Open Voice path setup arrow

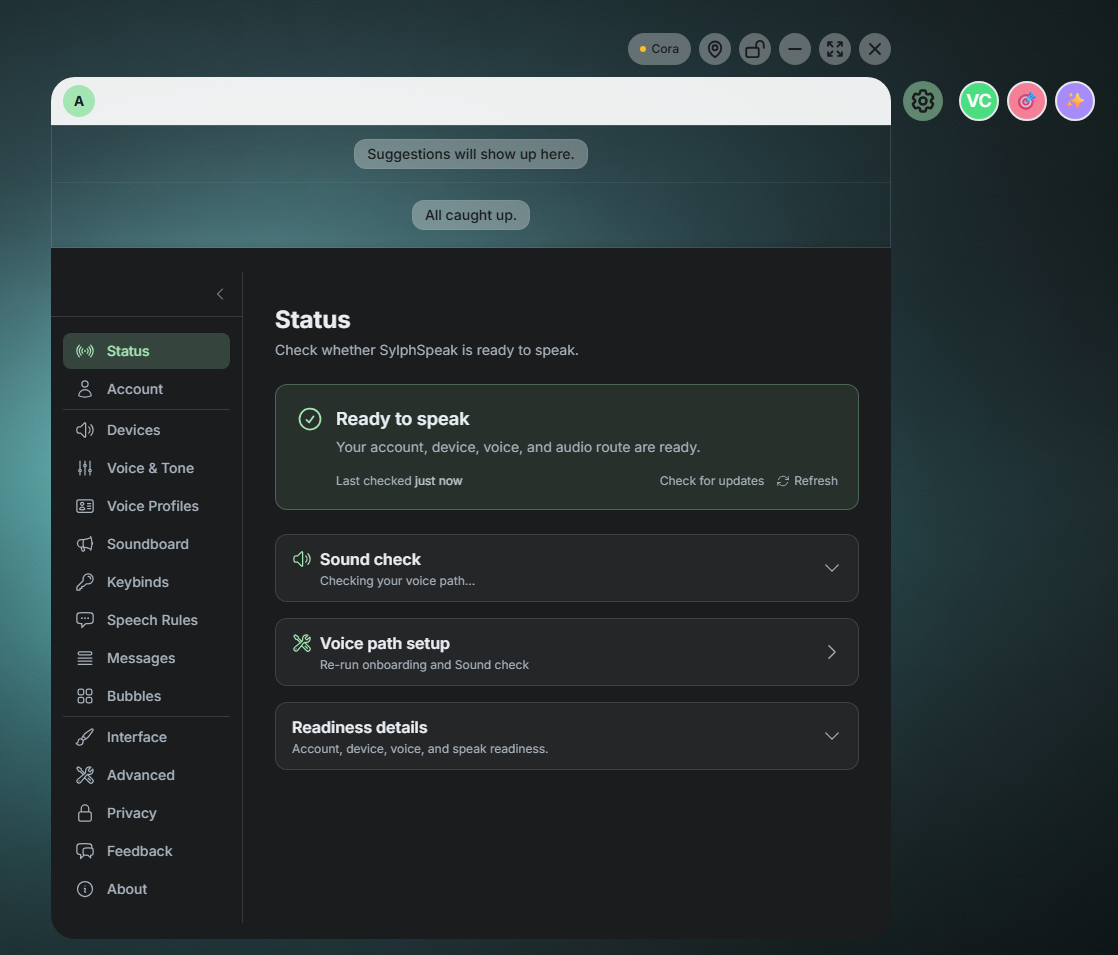(x=831, y=652)
